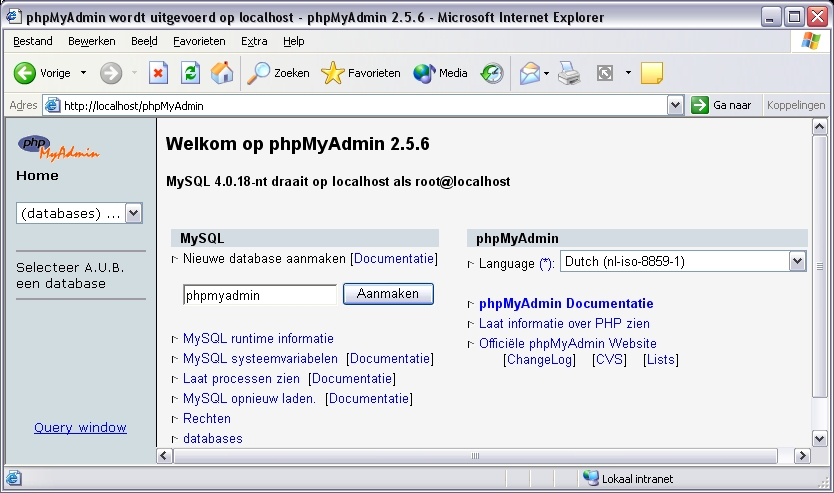This screenshot has width=834, height=493.
Task: Open Laat processen zien link
Action: 241,379
